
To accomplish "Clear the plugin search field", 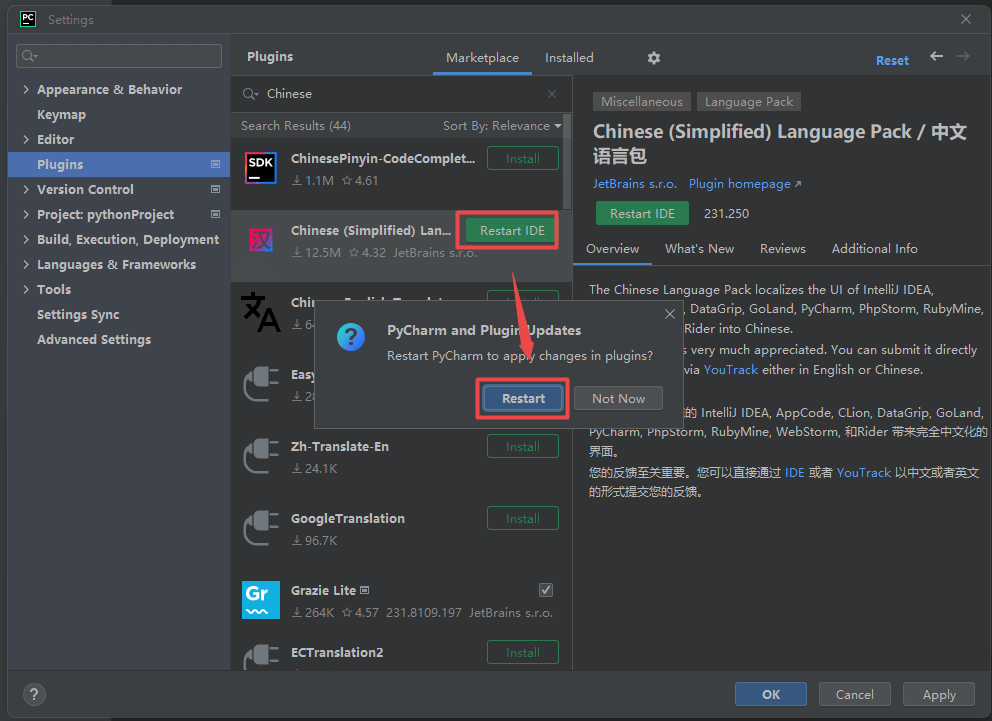I will pos(552,94).
